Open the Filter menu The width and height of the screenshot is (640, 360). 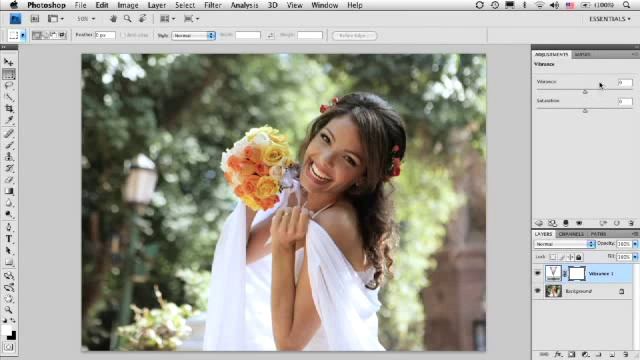click(x=213, y=5)
